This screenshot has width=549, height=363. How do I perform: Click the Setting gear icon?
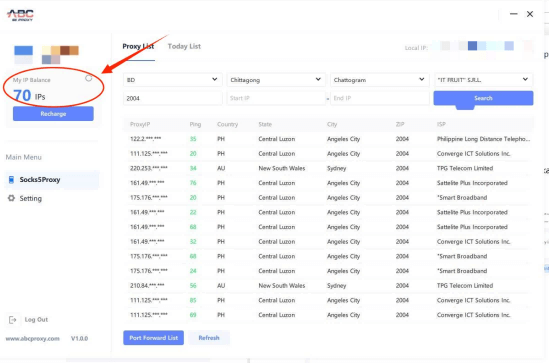[x=11, y=198]
